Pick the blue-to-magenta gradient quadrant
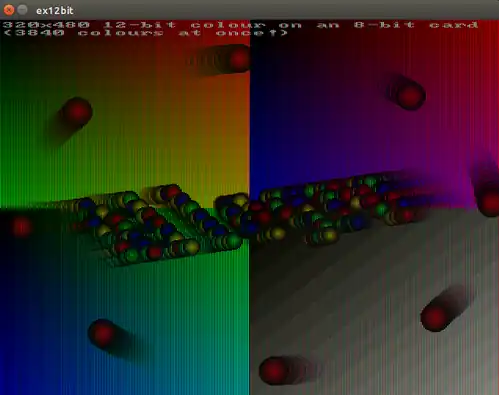Image resolution: width=499 pixels, height=395 pixels. click(374, 114)
